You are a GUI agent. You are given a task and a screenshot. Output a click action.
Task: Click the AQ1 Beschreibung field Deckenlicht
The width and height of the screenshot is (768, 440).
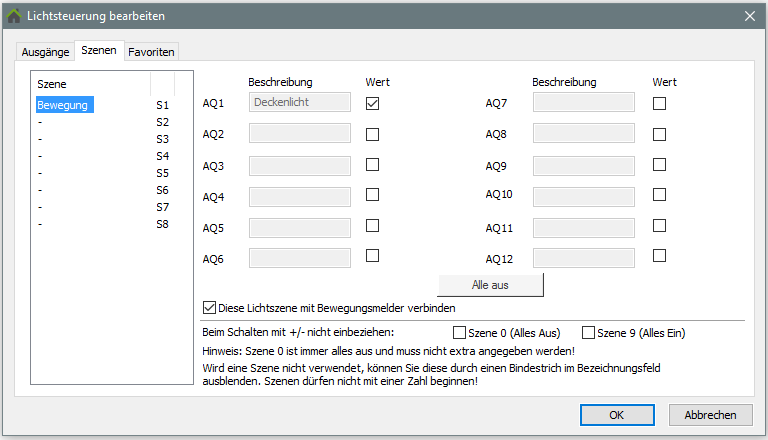pyautogui.click(x=299, y=102)
